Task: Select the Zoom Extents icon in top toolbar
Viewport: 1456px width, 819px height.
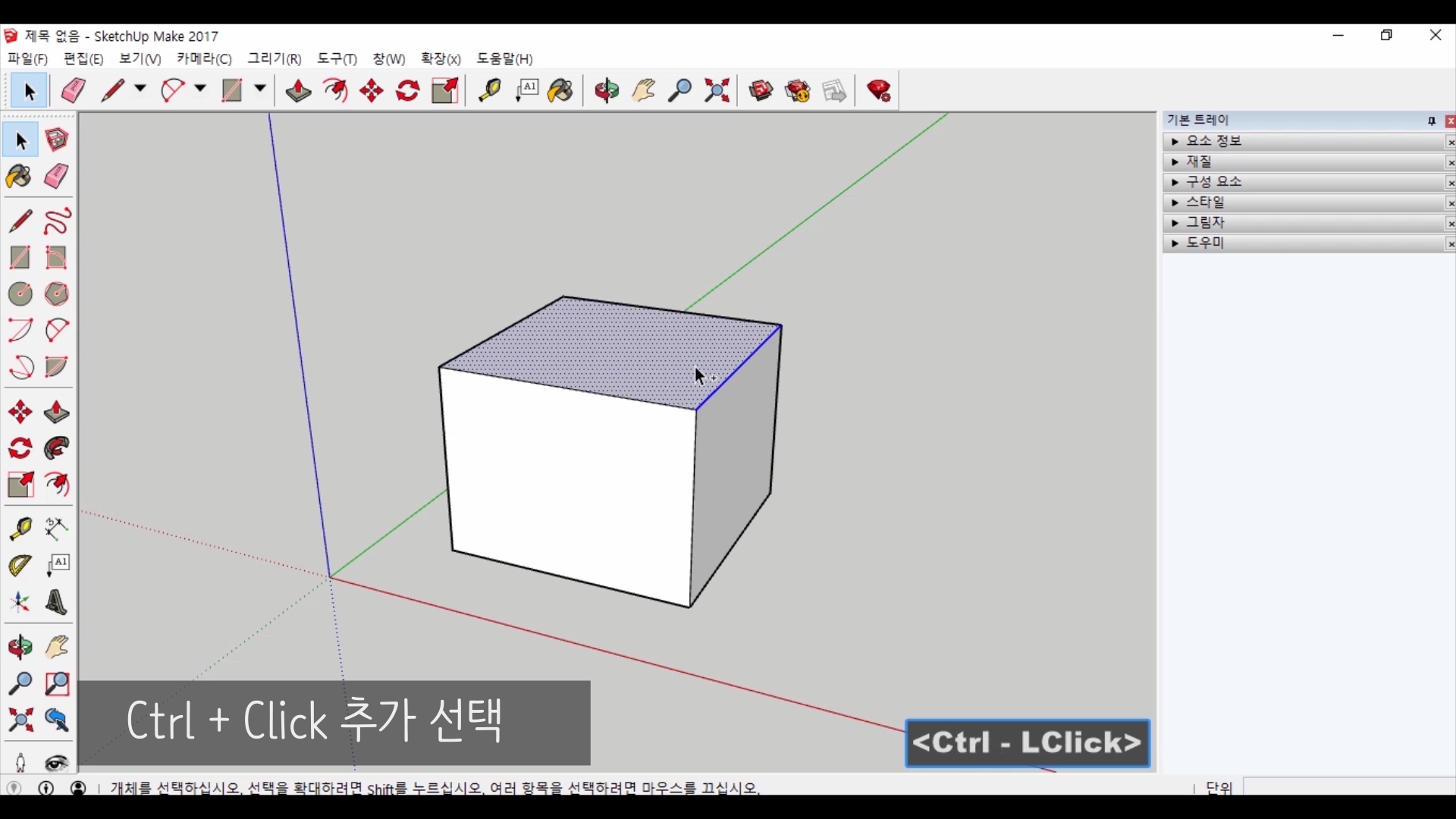Action: 717,91
